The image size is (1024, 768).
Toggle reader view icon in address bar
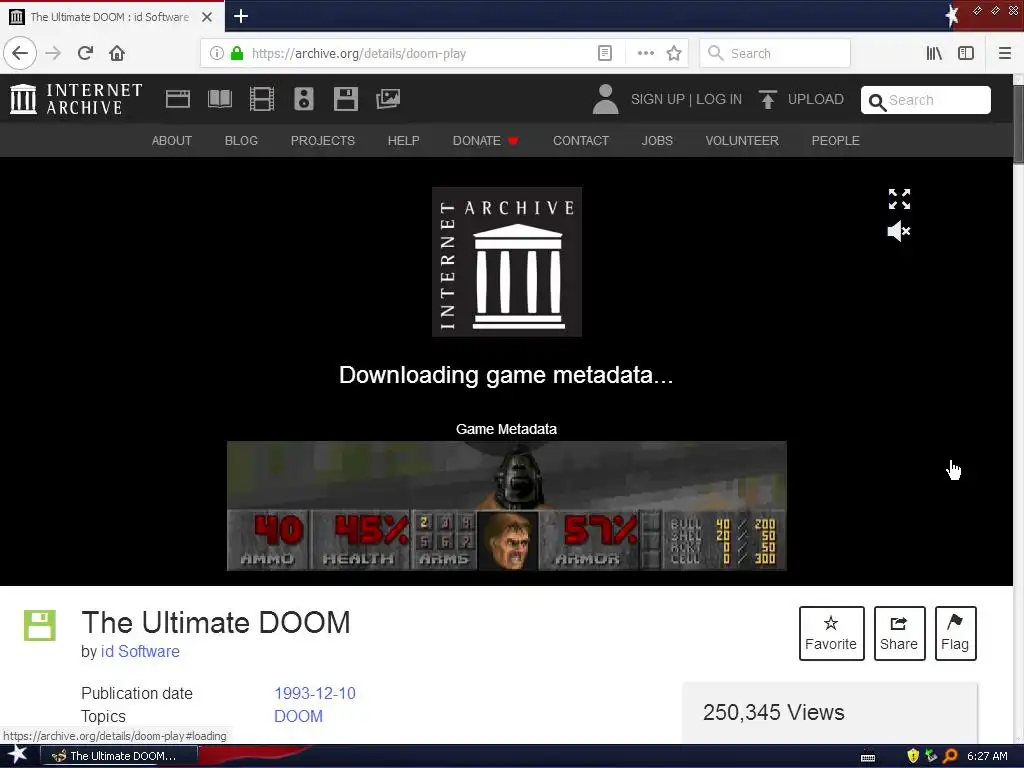605,53
